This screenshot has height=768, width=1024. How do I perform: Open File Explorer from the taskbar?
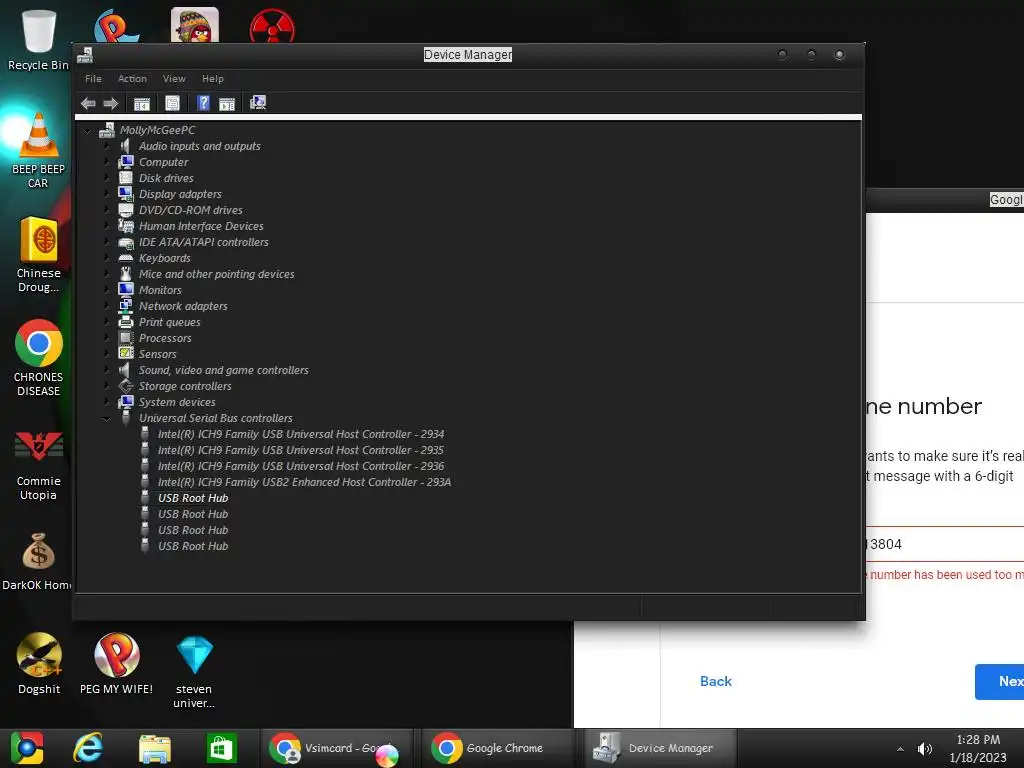coord(155,748)
